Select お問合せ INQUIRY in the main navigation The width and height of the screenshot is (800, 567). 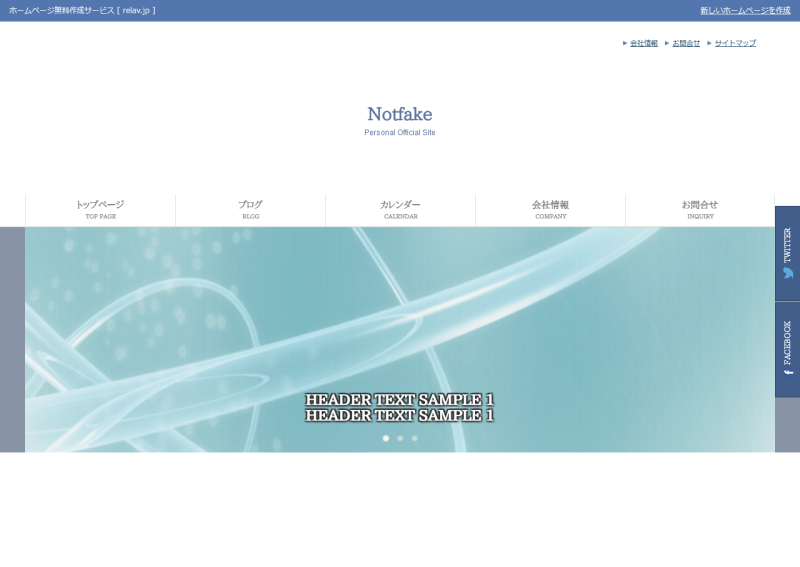point(700,209)
